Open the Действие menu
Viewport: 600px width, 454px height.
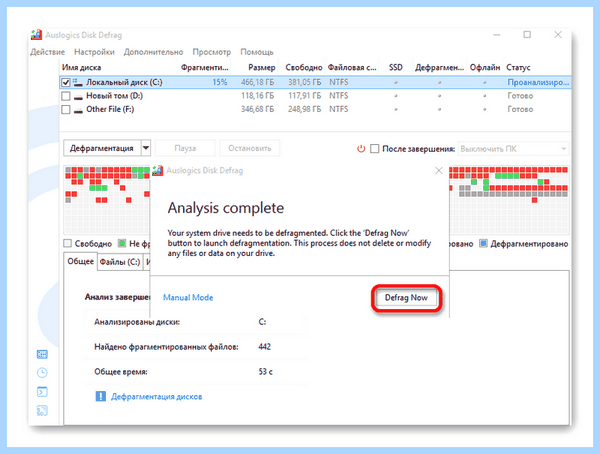47,52
